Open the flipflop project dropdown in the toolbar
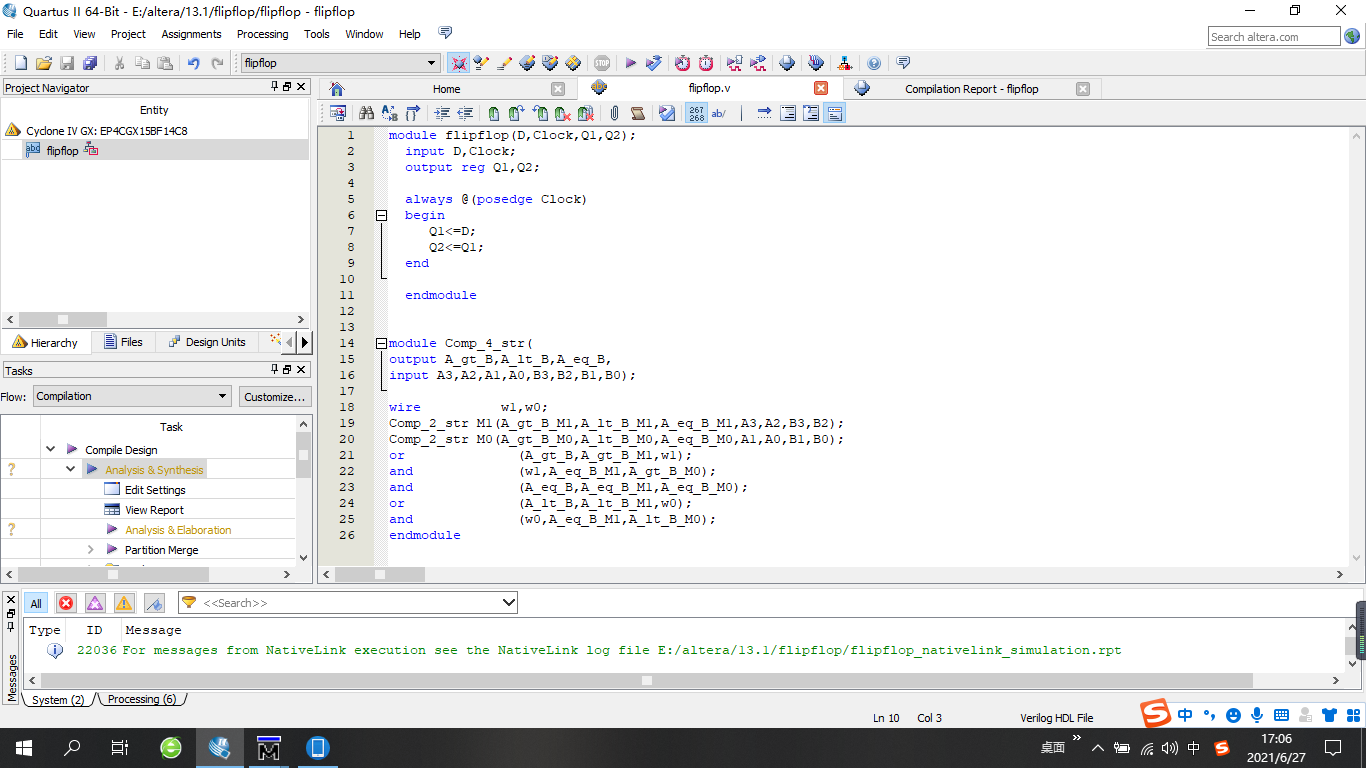 click(432, 63)
